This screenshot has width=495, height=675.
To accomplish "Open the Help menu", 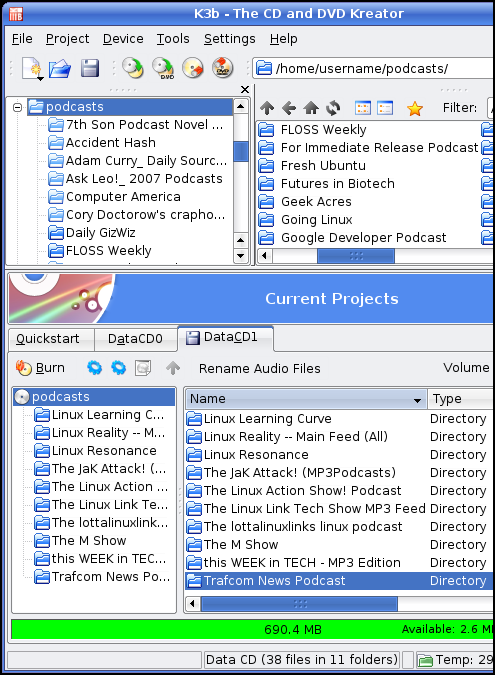I will click(284, 39).
